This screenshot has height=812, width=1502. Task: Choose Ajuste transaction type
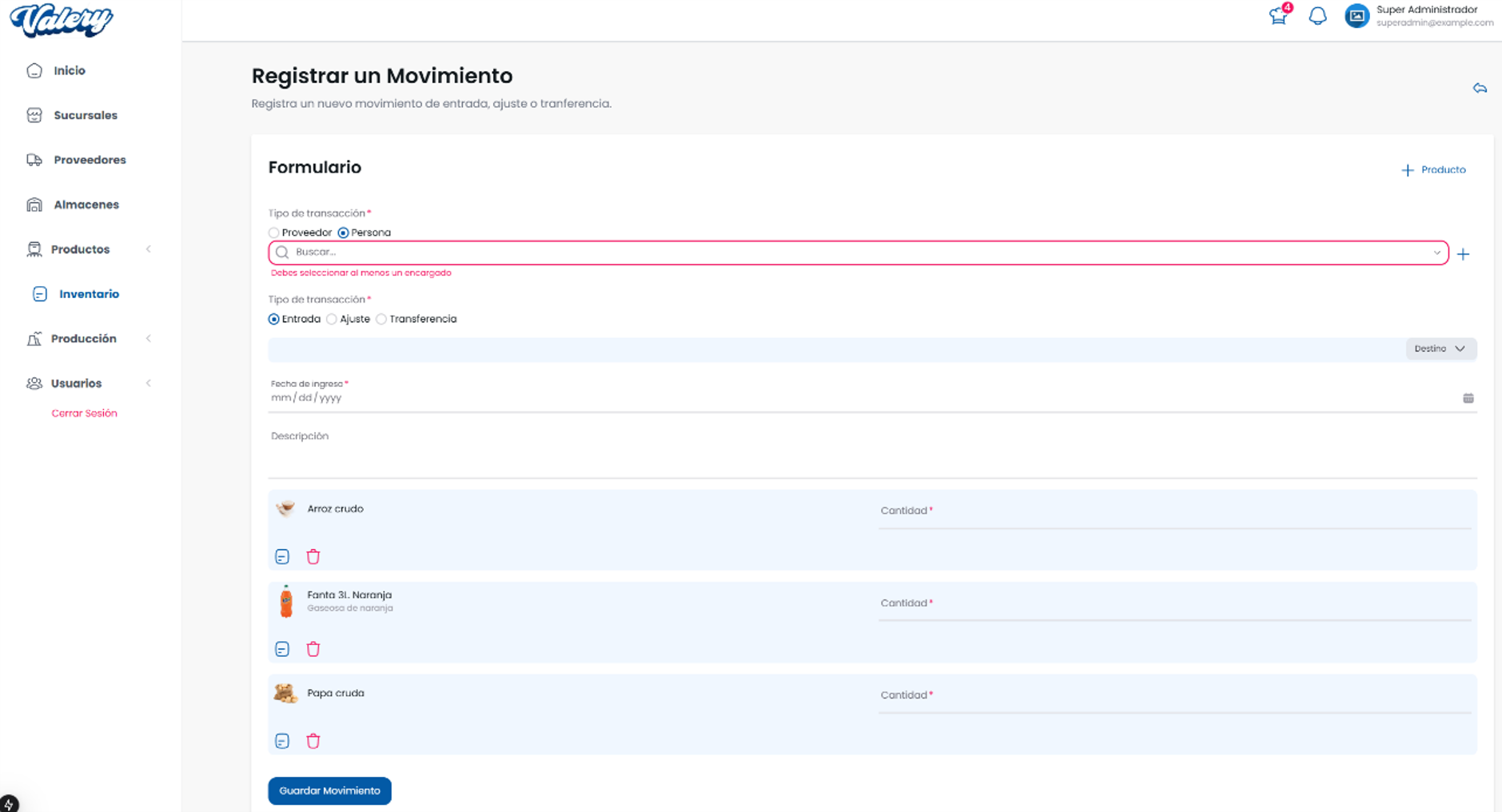(332, 319)
